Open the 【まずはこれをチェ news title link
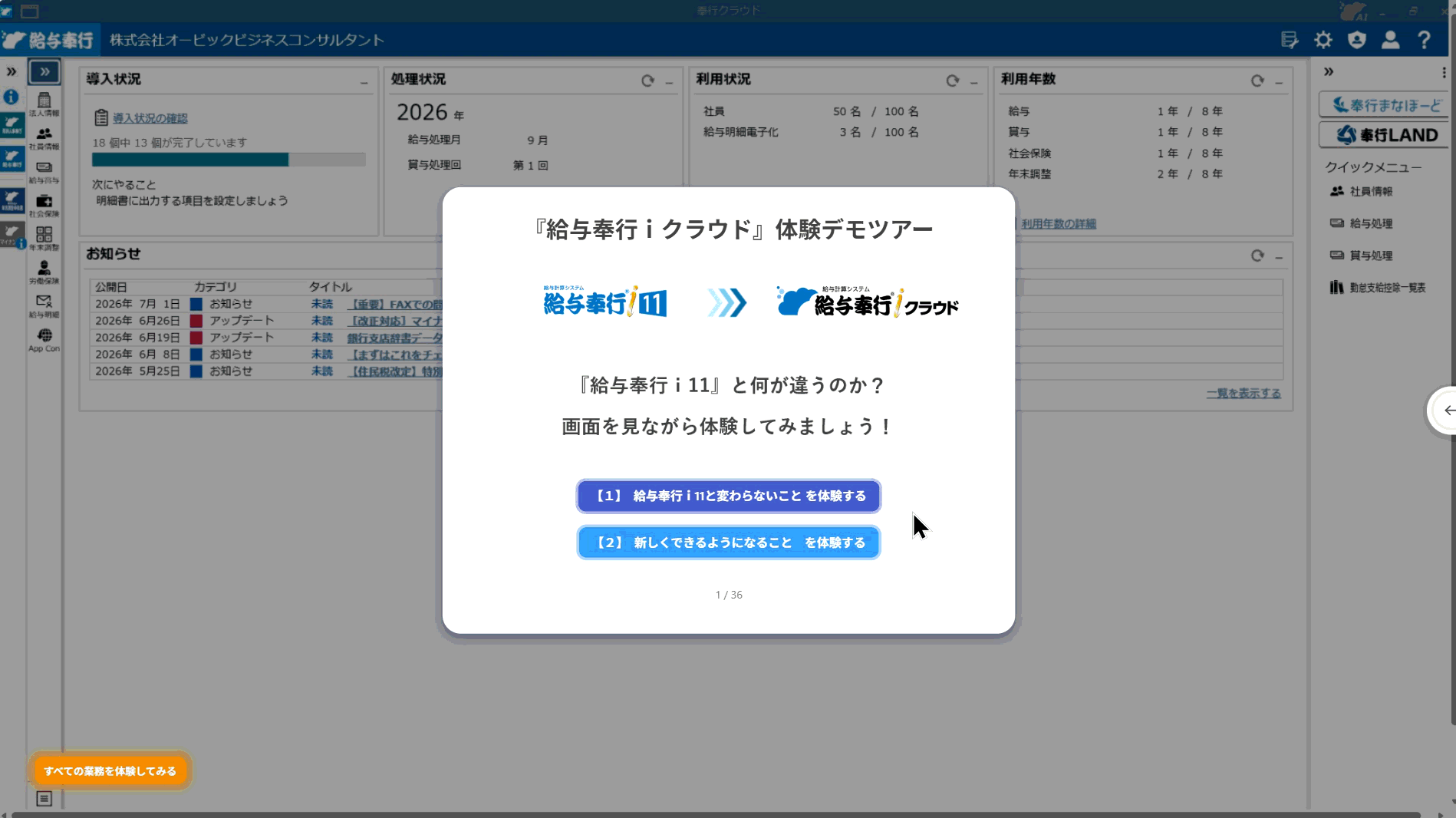Screen dimensions: 1456x818 pos(395,355)
